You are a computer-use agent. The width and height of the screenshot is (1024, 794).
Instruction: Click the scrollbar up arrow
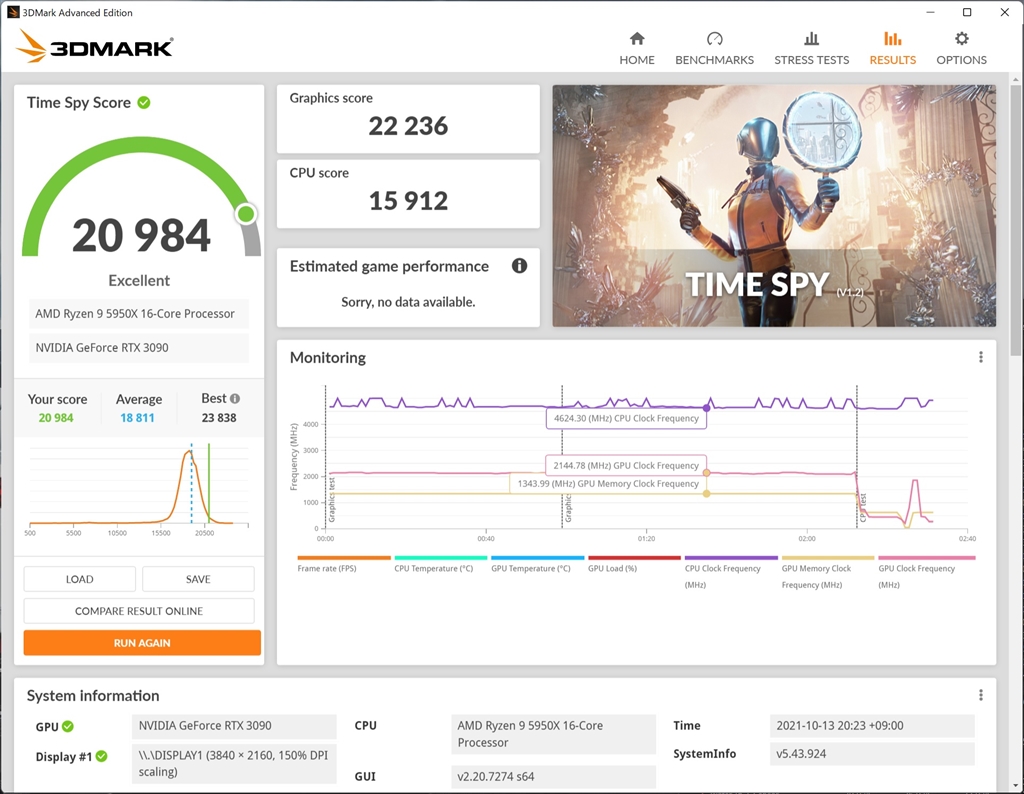click(1015, 78)
